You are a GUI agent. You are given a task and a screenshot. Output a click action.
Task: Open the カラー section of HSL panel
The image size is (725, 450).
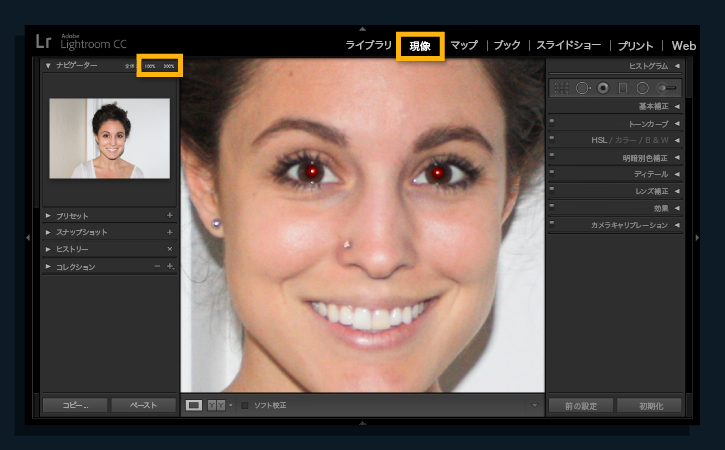pyautogui.click(x=625, y=140)
